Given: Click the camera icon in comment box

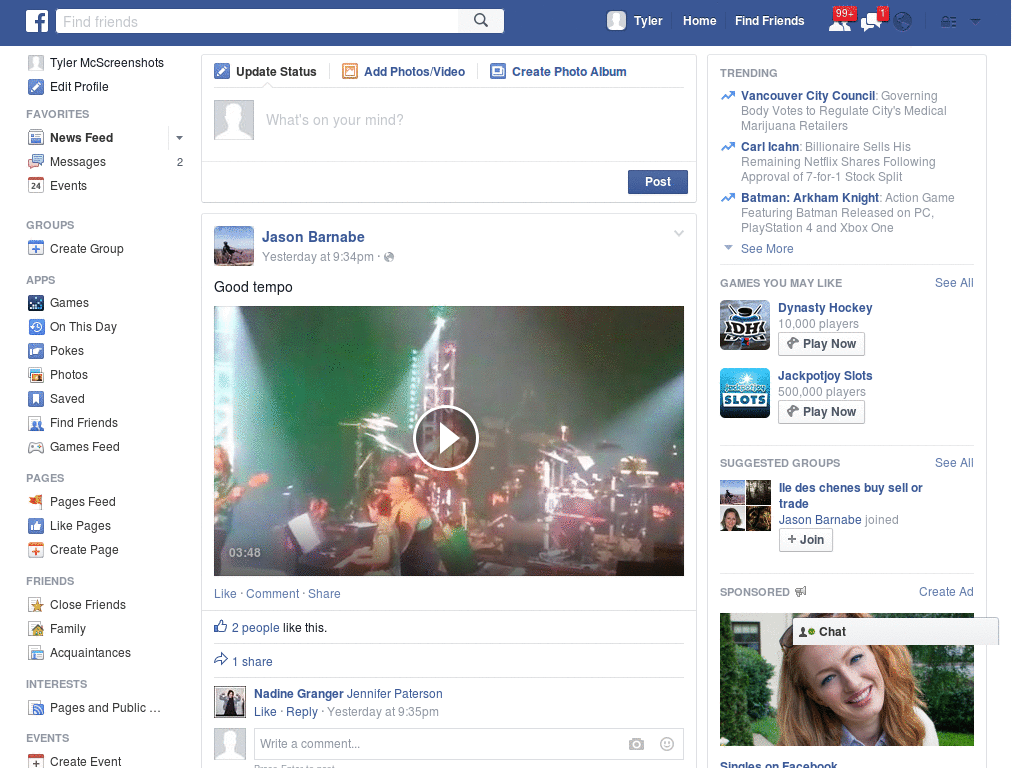Looking at the screenshot, I should point(636,744).
